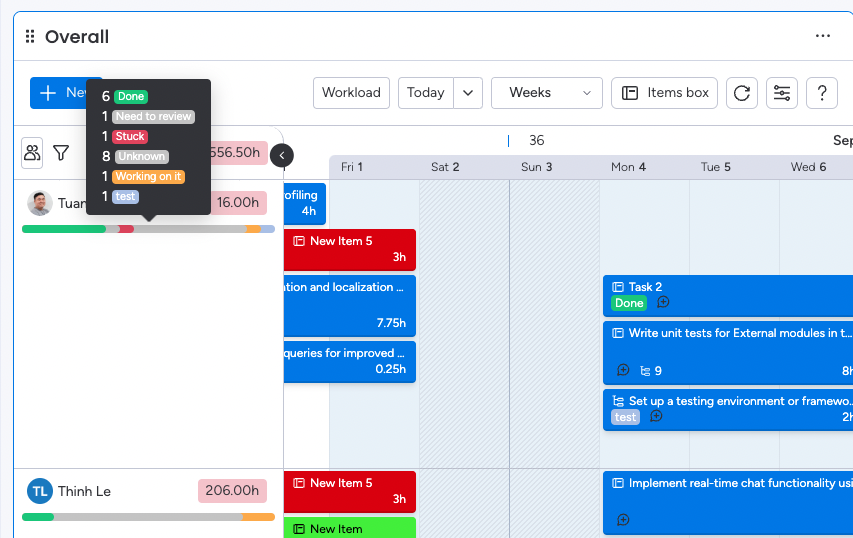Open the settings sliders icon
853x538 pixels.
tap(781, 93)
